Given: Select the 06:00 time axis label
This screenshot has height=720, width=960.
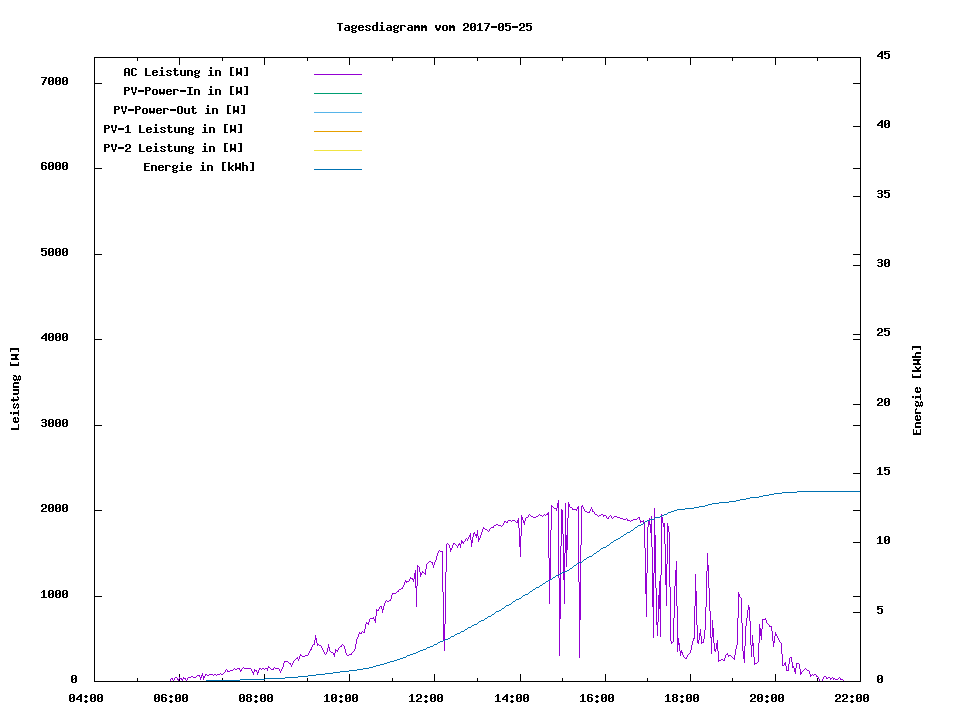Looking at the screenshot, I should [171, 699].
